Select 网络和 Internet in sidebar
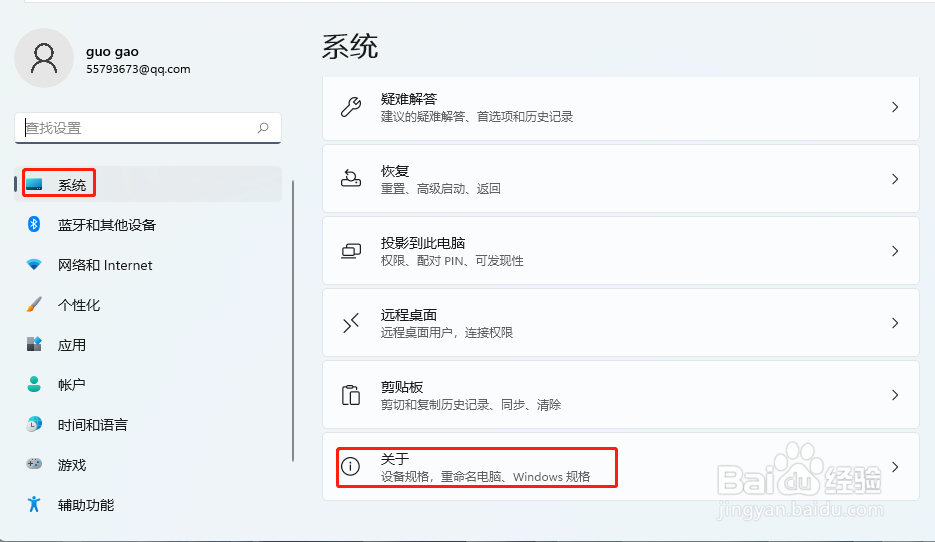Image resolution: width=935 pixels, height=542 pixels. point(105,265)
